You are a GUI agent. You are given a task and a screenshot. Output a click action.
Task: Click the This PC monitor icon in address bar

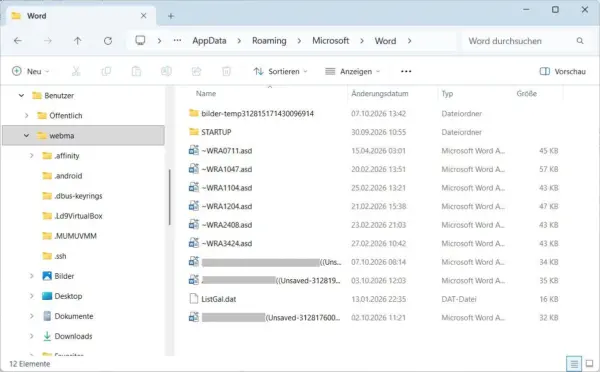140,40
